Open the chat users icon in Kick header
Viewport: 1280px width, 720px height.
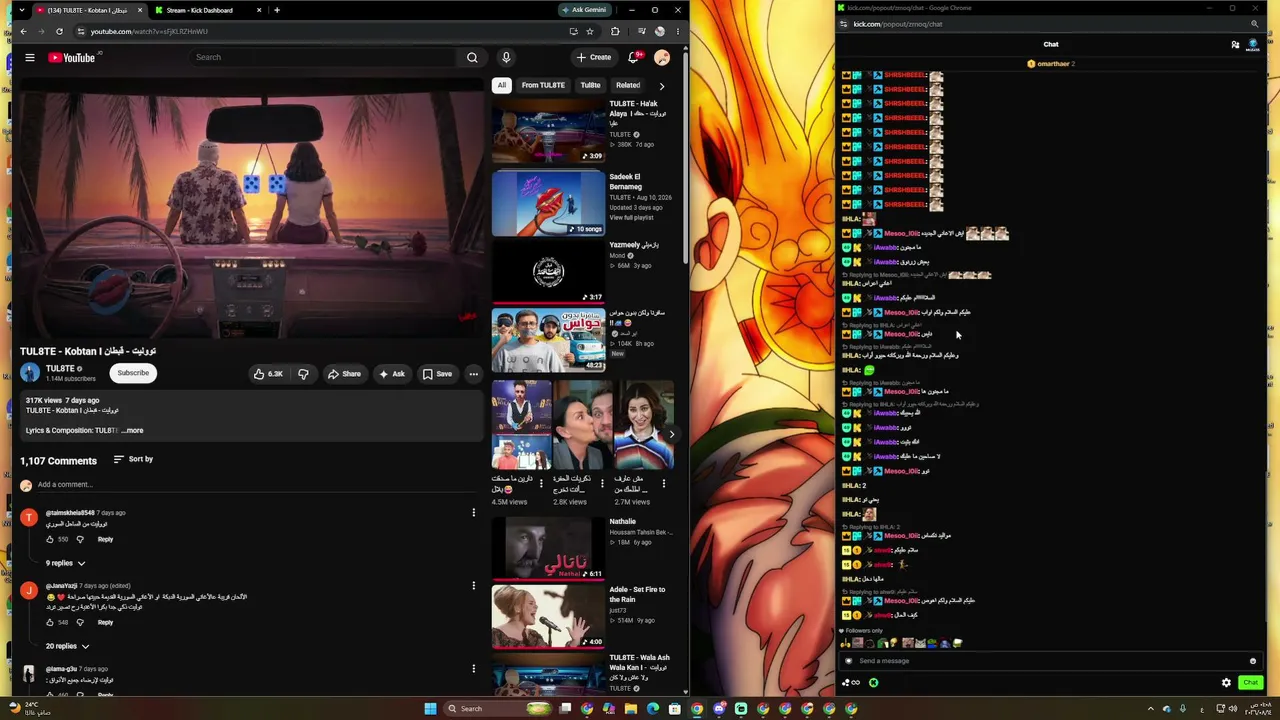click(x=1236, y=44)
